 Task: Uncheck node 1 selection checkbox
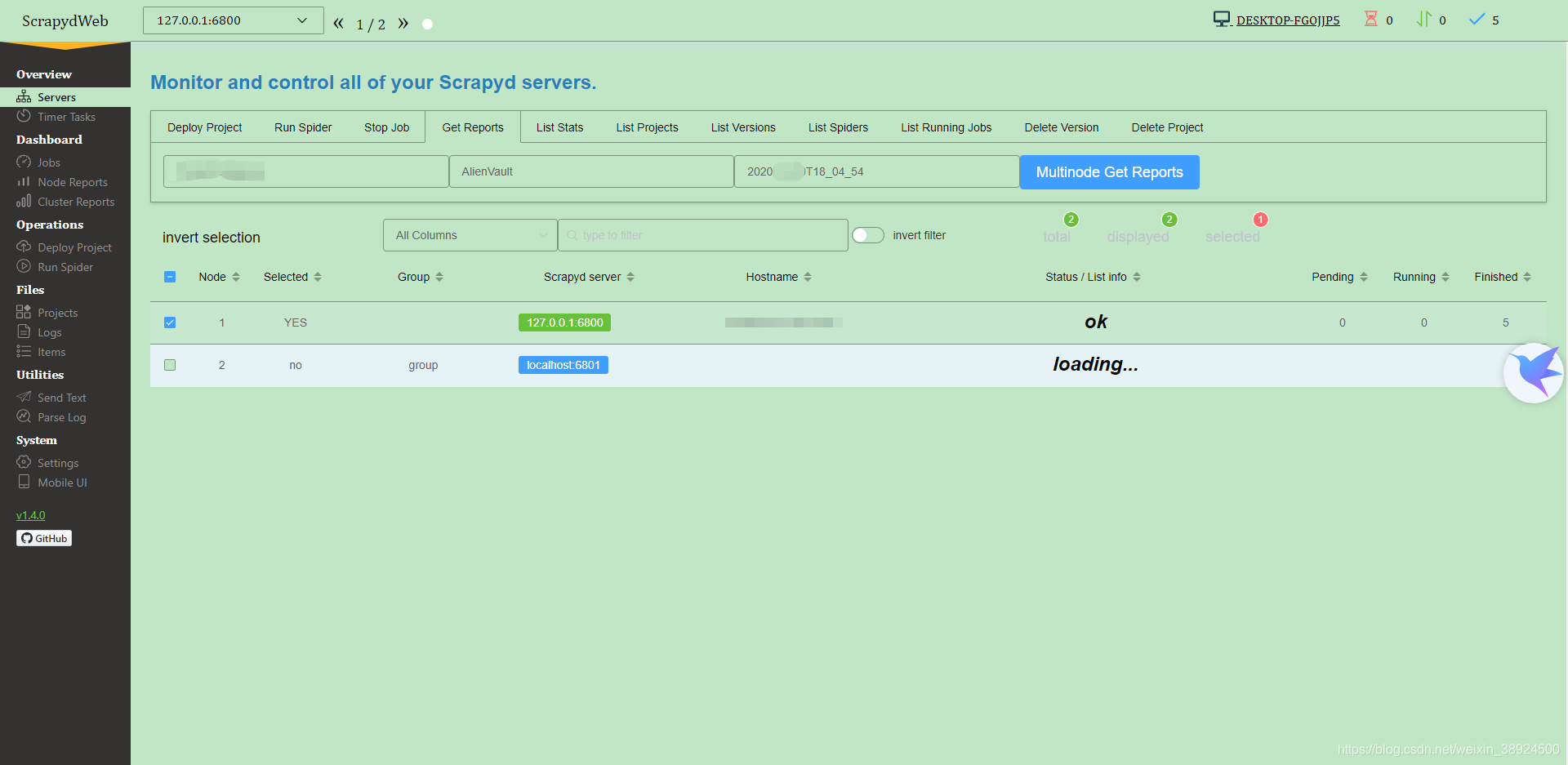tap(170, 322)
